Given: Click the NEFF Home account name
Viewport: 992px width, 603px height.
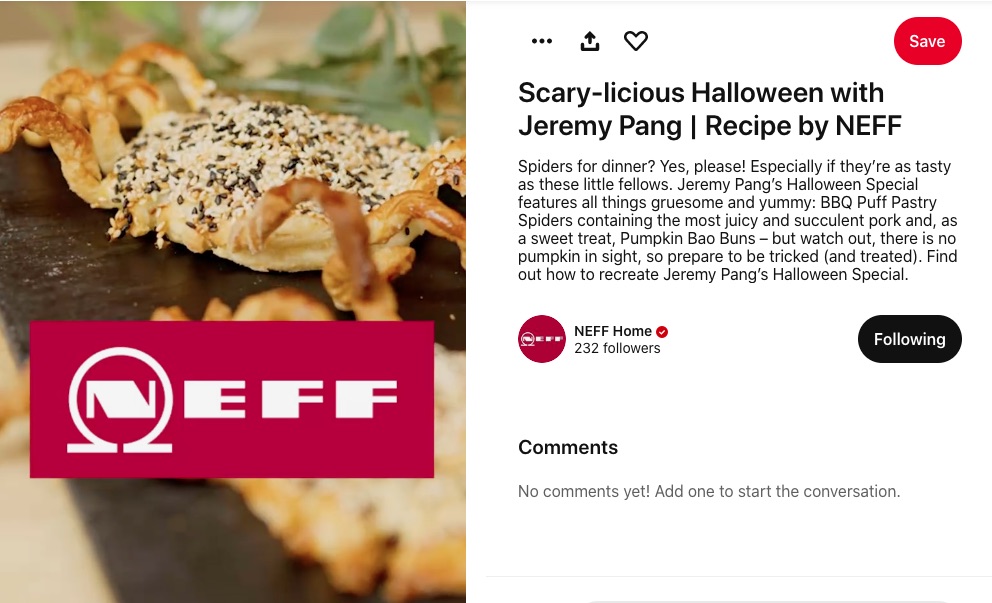Looking at the screenshot, I should 612,331.
